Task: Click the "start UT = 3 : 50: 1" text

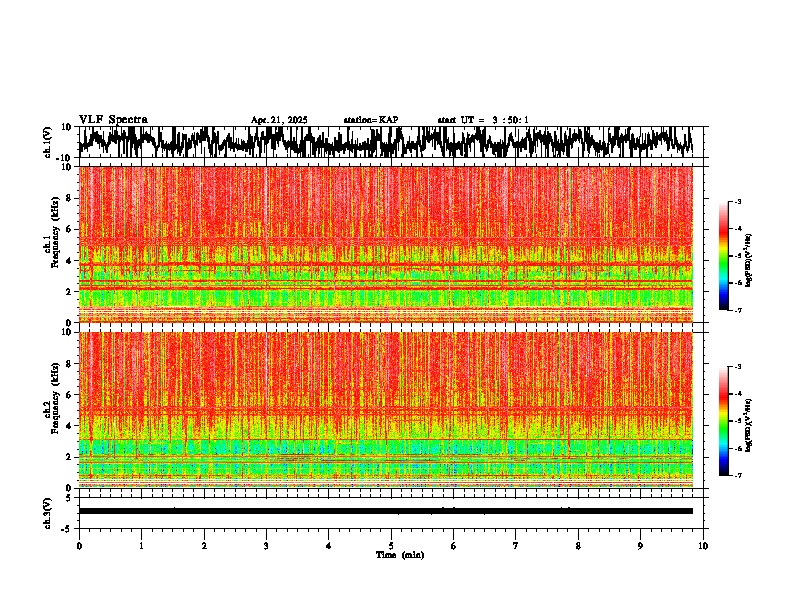Action: point(483,120)
